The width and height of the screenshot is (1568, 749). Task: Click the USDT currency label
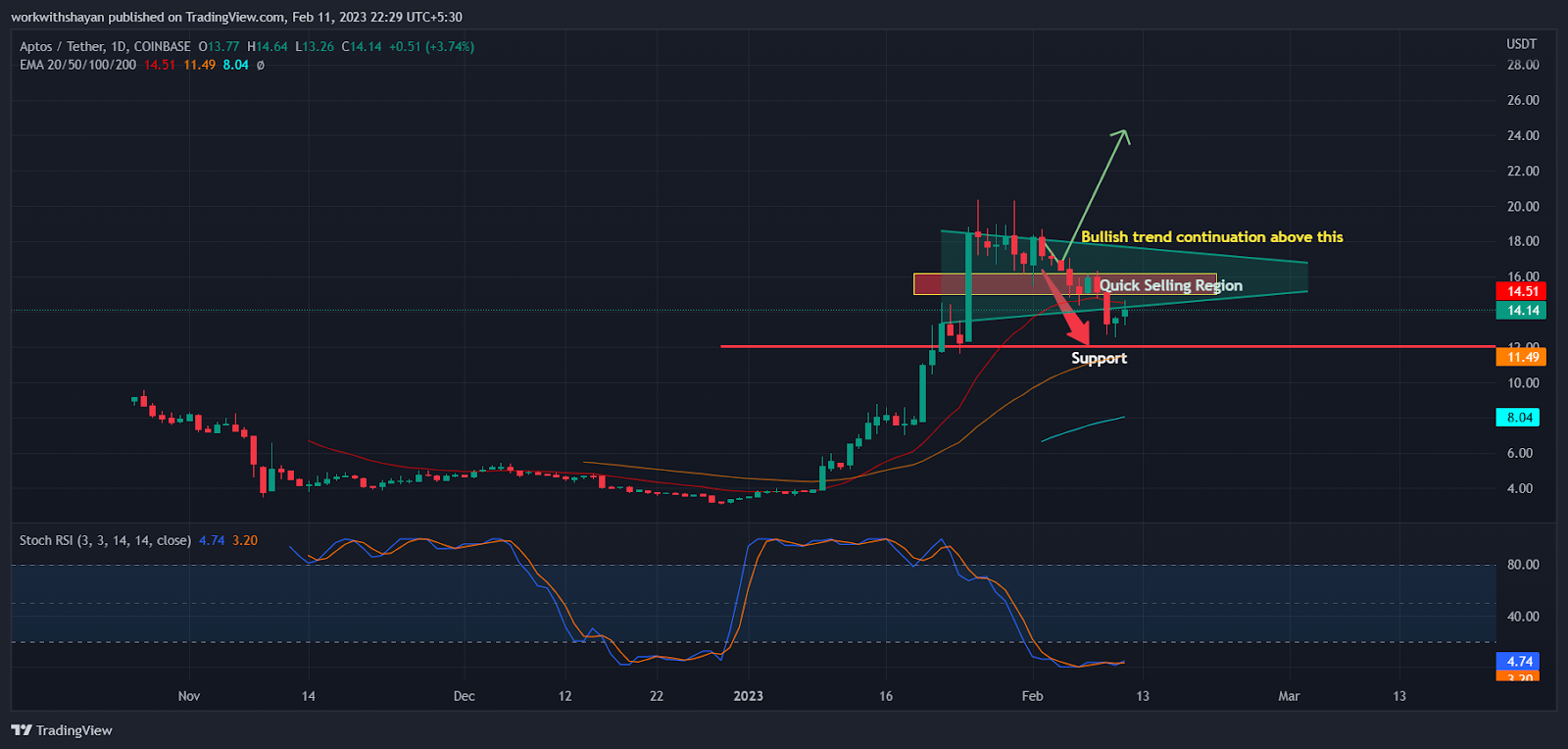1521,44
